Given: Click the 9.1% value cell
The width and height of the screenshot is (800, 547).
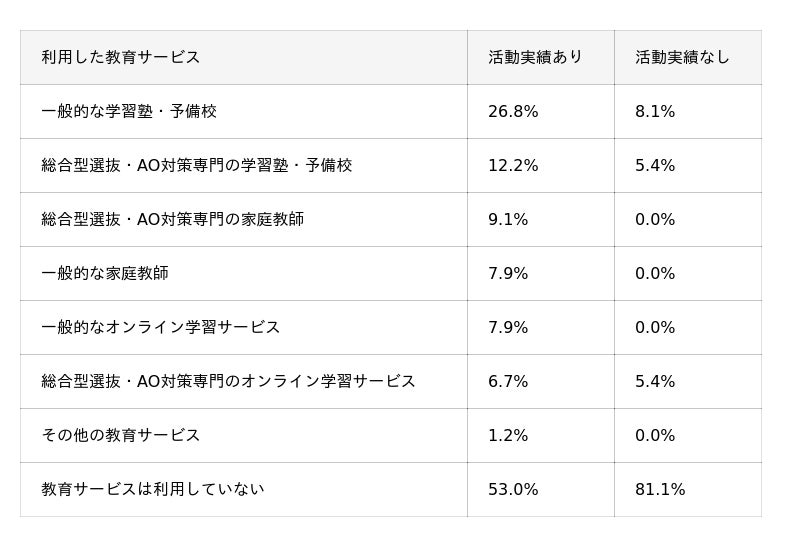Looking at the screenshot, I should [x=508, y=220].
